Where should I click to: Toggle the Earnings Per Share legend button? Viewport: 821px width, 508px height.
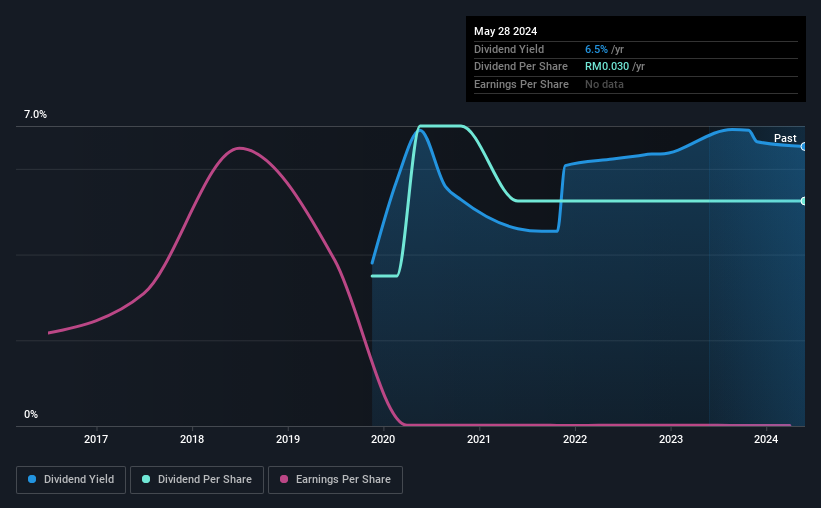coord(335,479)
